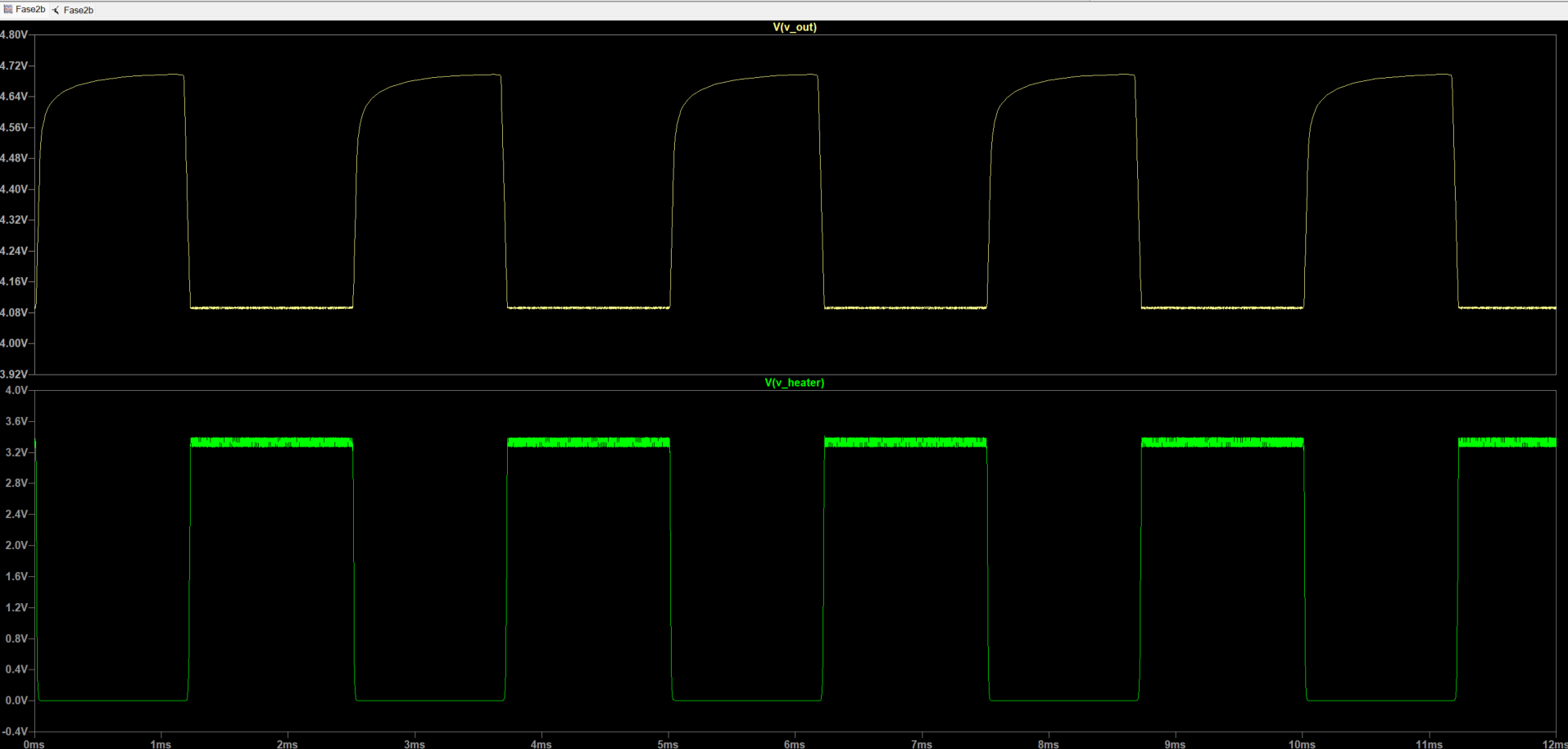Click the 11ms time axis label
The height and width of the screenshot is (749, 1568).
1429,744
